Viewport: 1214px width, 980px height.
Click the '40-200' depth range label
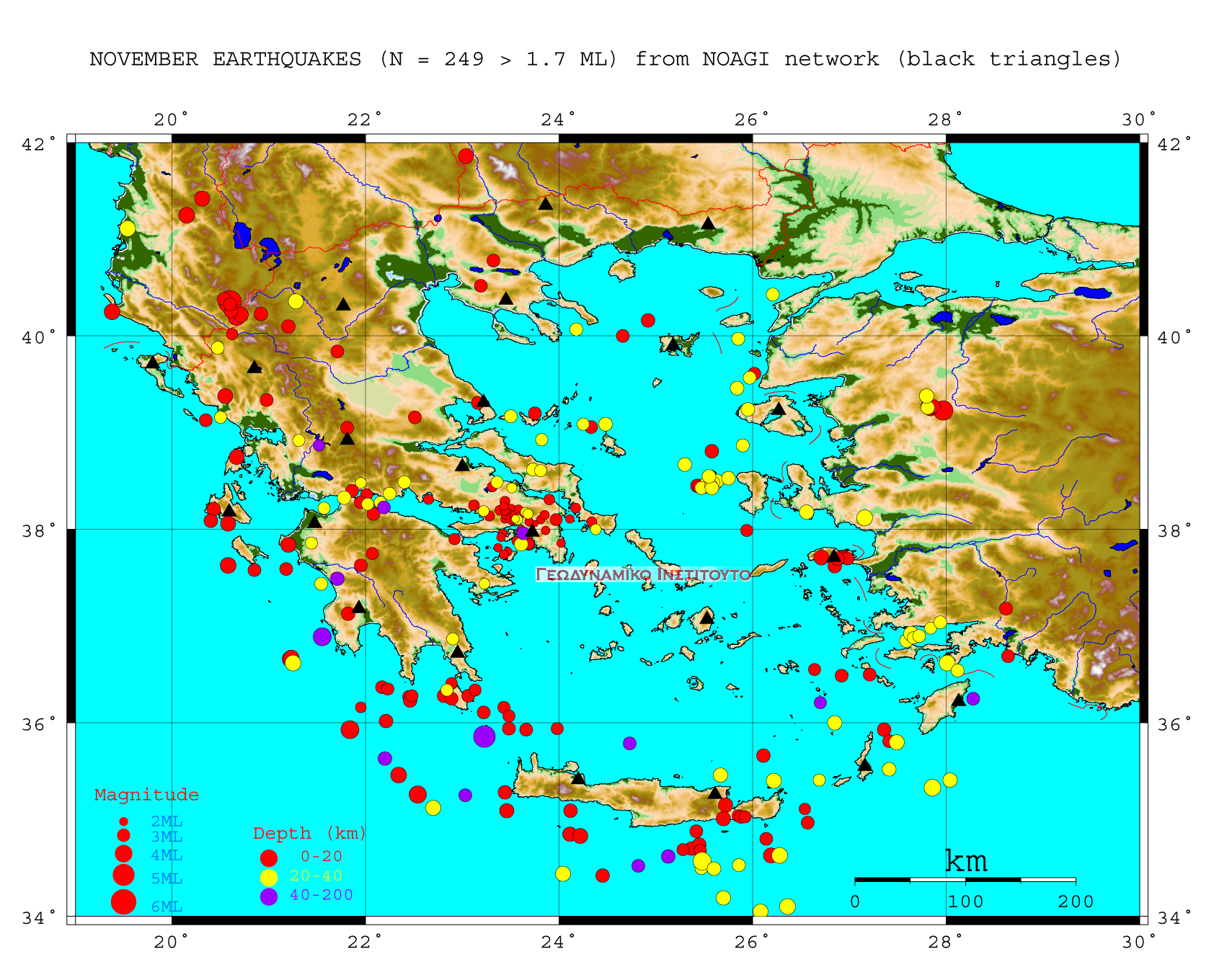(x=322, y=895)
